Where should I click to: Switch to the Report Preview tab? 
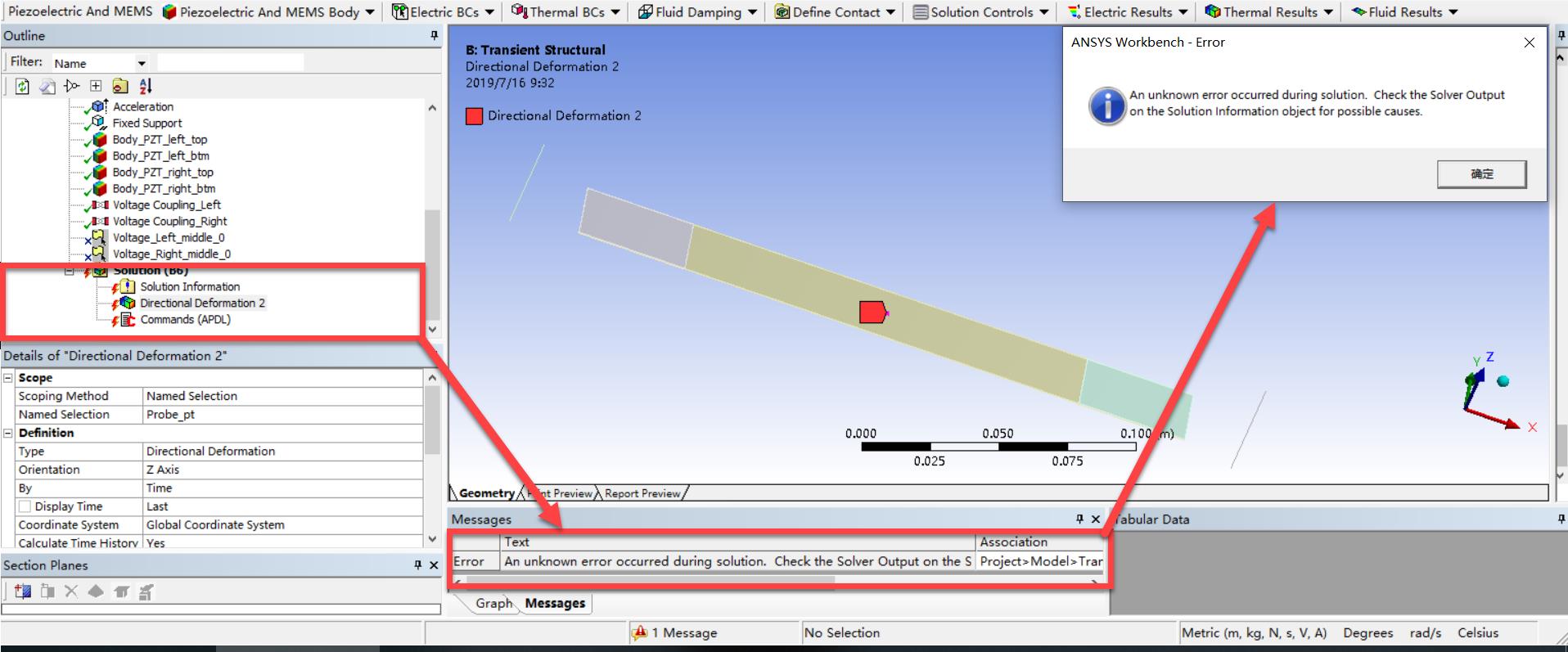642,493
